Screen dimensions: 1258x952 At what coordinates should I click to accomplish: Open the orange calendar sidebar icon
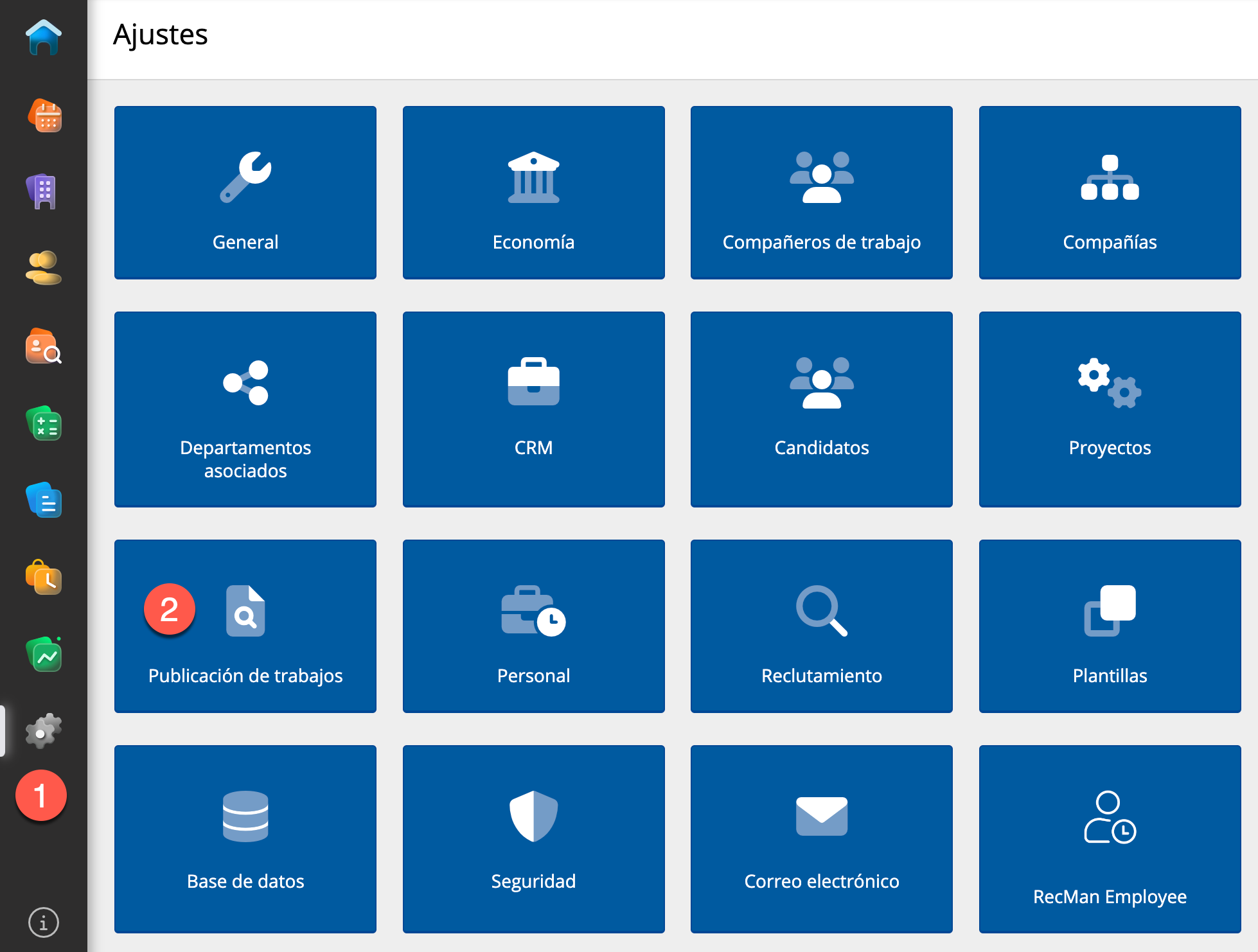click(44, 116)
